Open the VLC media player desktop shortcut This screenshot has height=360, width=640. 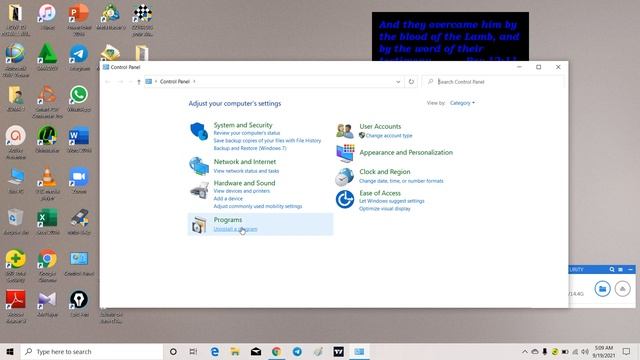tap(47, 184)
